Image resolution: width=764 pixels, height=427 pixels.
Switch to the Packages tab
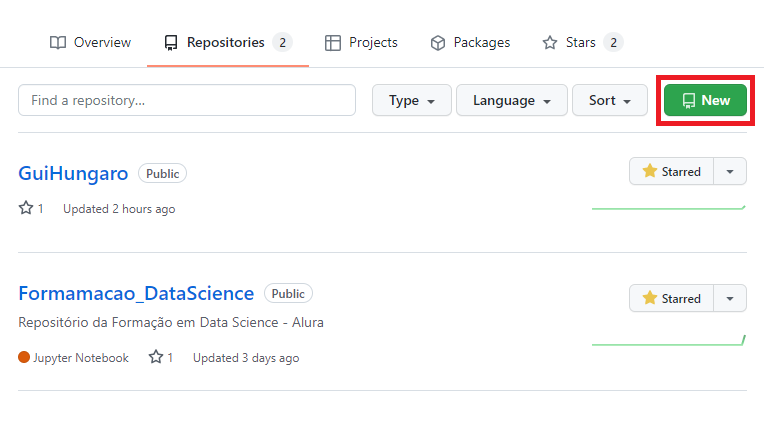(x=470, y=43)
